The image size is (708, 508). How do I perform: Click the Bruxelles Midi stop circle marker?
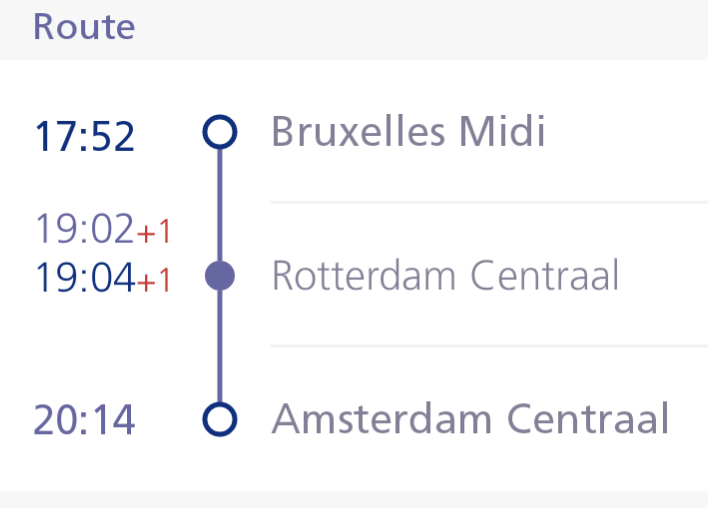[220, 132]
